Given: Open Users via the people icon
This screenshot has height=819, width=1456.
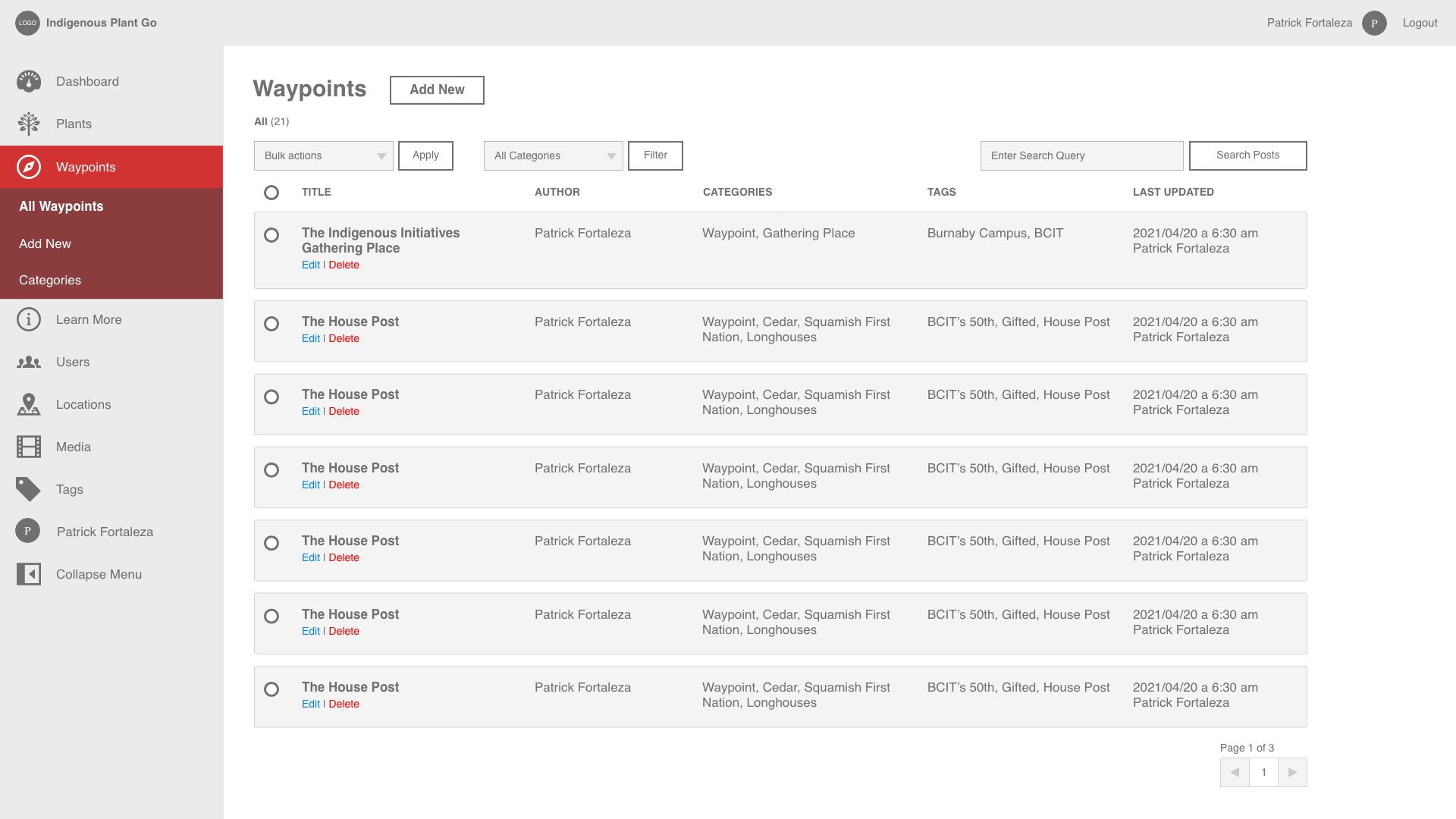Looking at the screenshot, I should 29,362.
